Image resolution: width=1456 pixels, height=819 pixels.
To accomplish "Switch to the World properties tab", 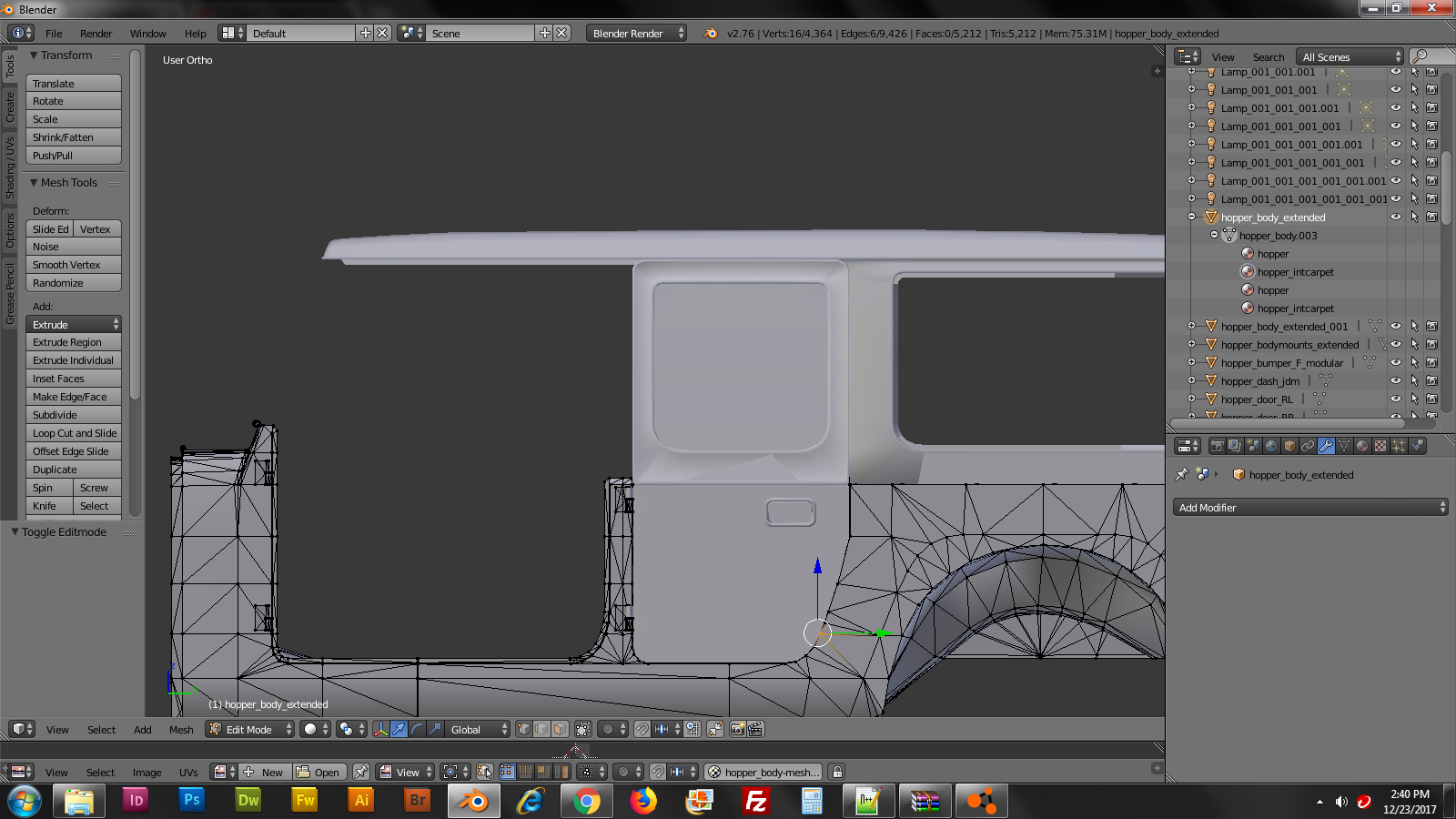I will tap(1271, 446).
